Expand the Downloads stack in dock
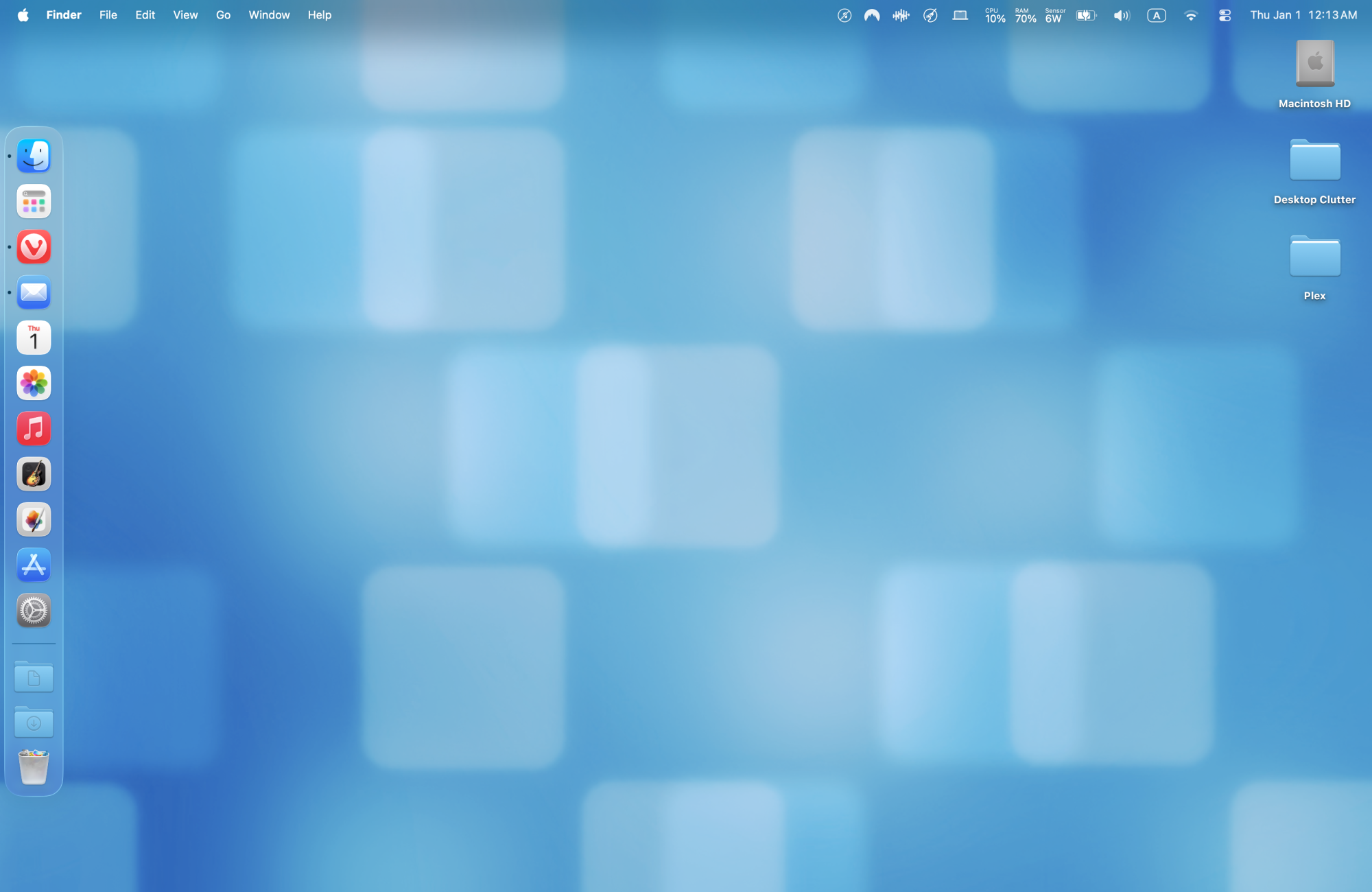1372x892 pixels. click(x=34, y=723)
